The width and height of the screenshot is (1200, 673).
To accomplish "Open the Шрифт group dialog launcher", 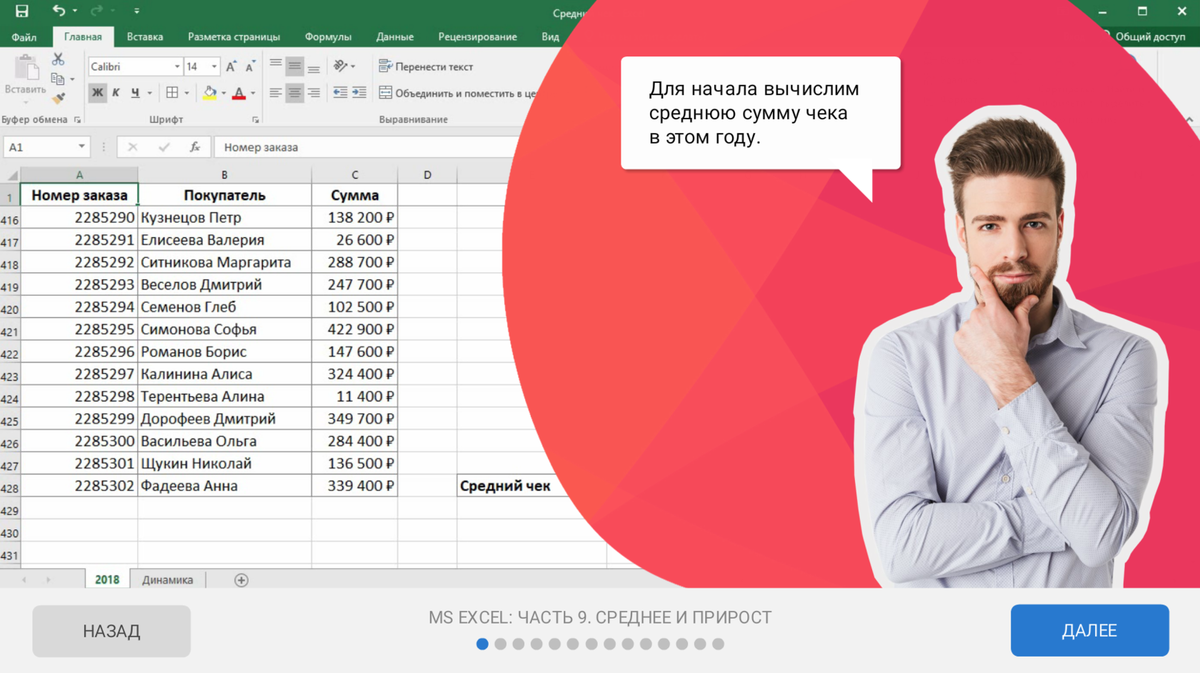I will [x=256, y=120].
